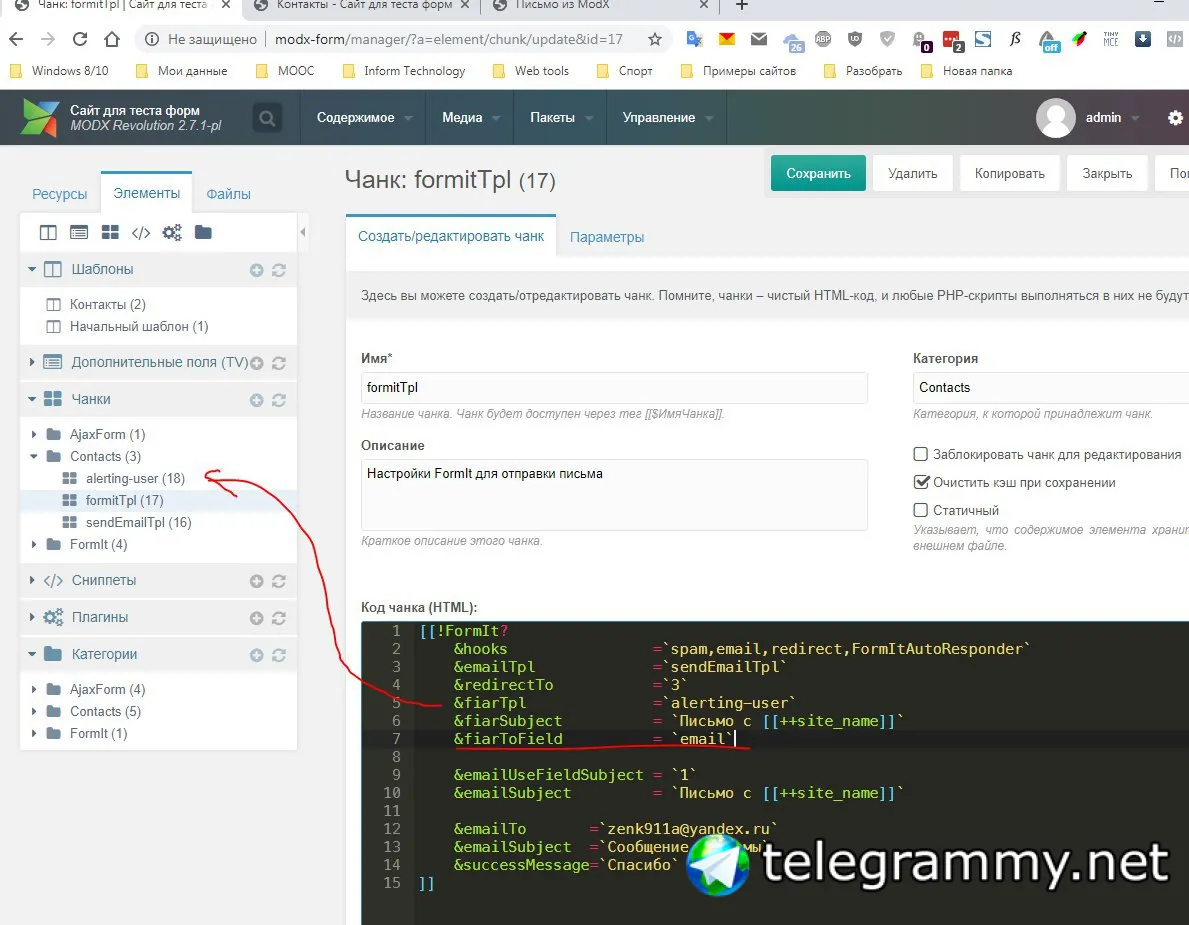This screenshot has height=925, width=1189.
Task: Open a new browser tab
Action: click(742, 5)
